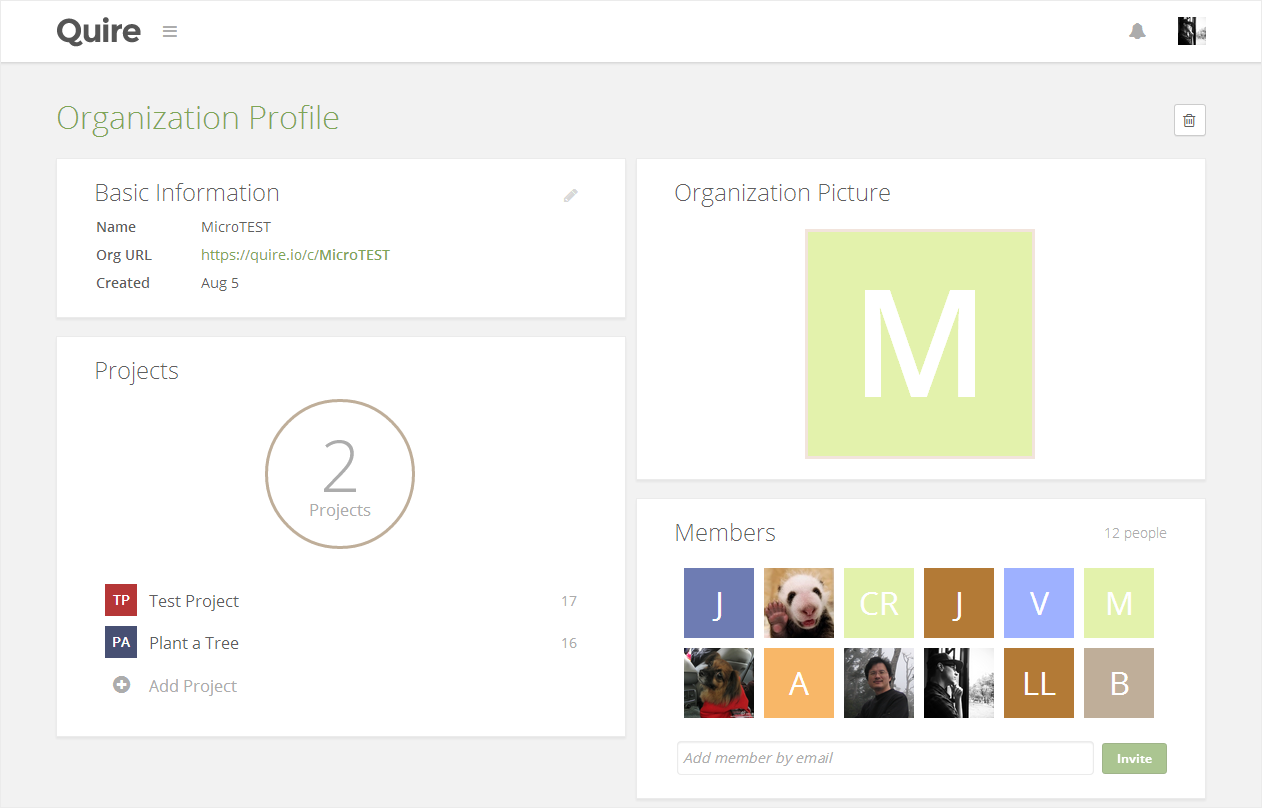Select the purple J member avatar
This screenshot has height=808, width=1262.
point(719,603)
